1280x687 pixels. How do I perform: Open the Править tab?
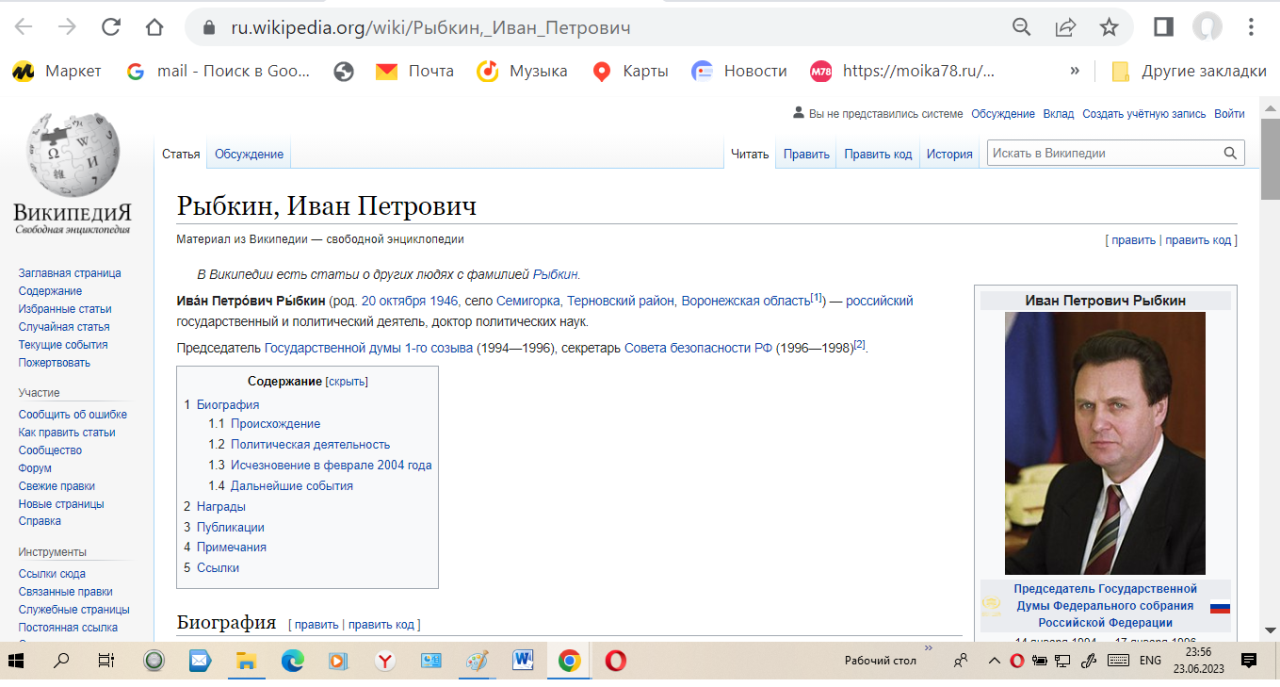(x=806, y=154)
